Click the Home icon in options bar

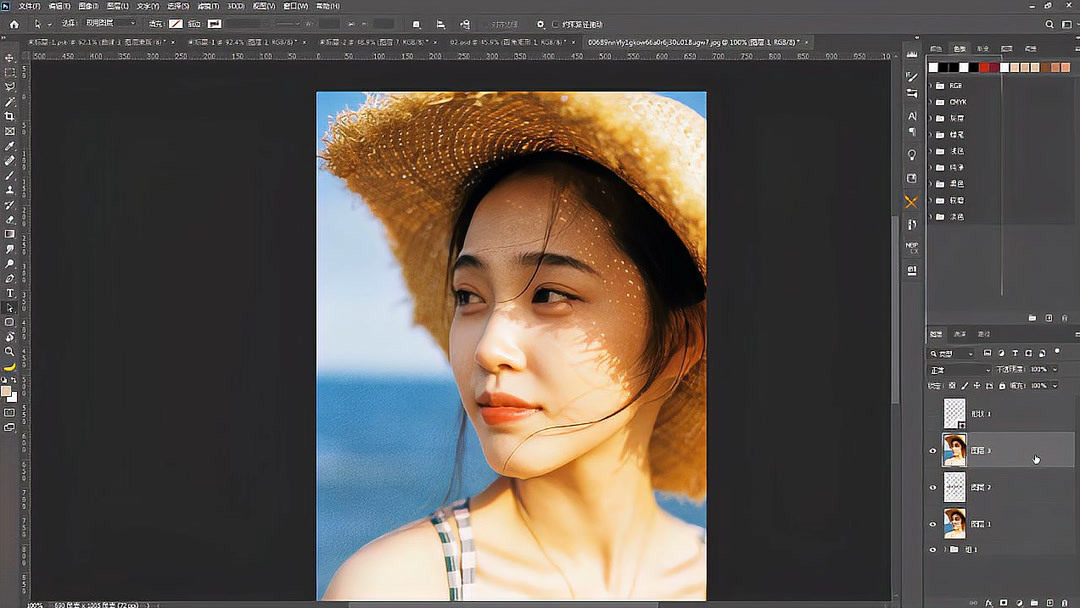(x=14, y=24)
